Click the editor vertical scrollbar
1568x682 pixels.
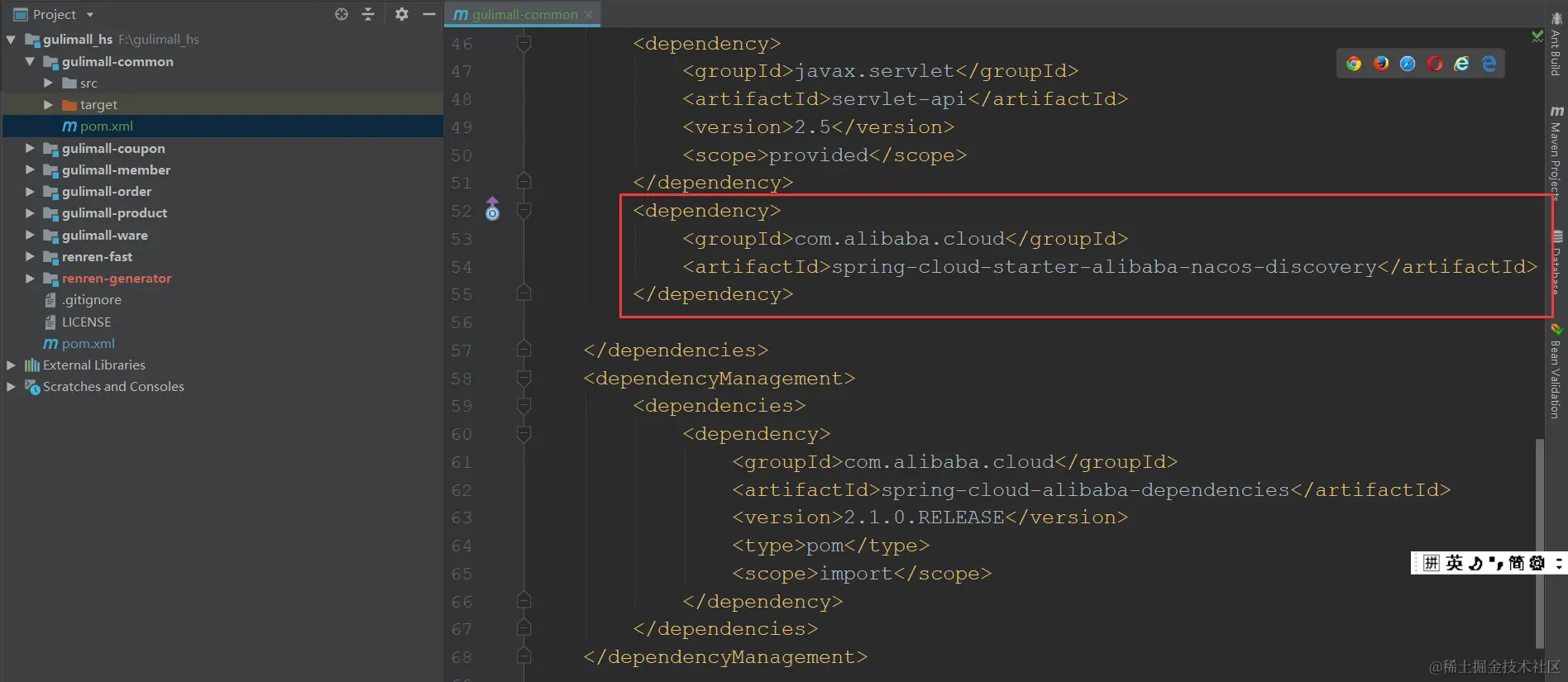1540,543
